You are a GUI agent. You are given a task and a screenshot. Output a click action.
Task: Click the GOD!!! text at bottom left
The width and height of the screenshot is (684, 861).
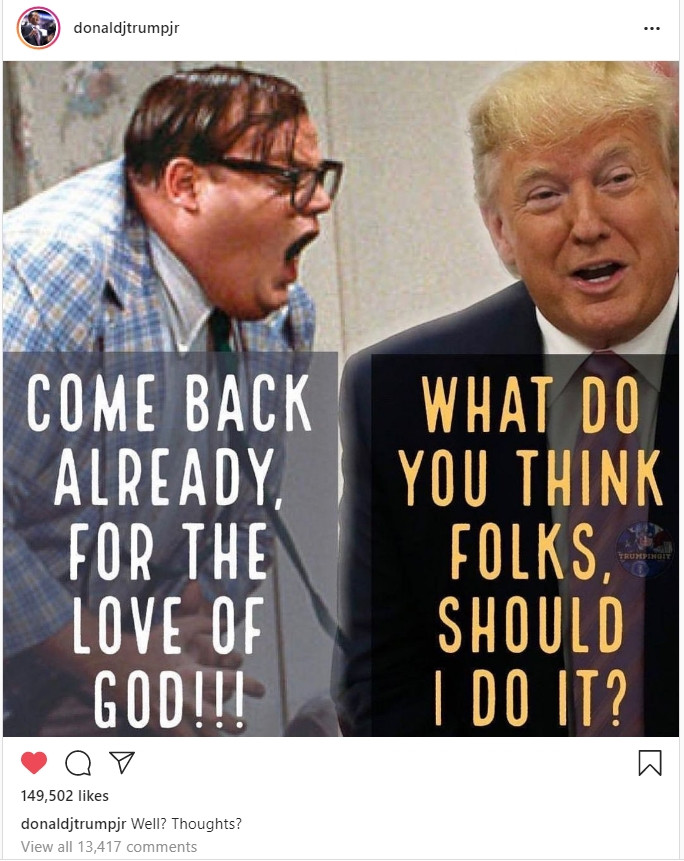(x=169, y=698)
